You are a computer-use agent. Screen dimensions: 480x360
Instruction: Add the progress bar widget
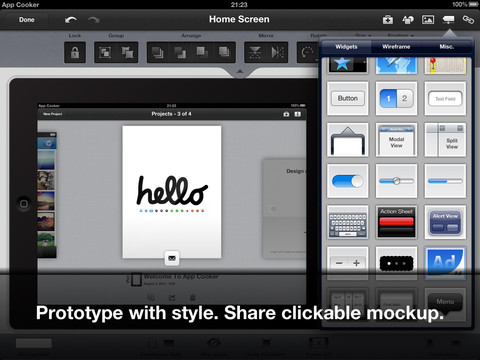coord(445,181)
